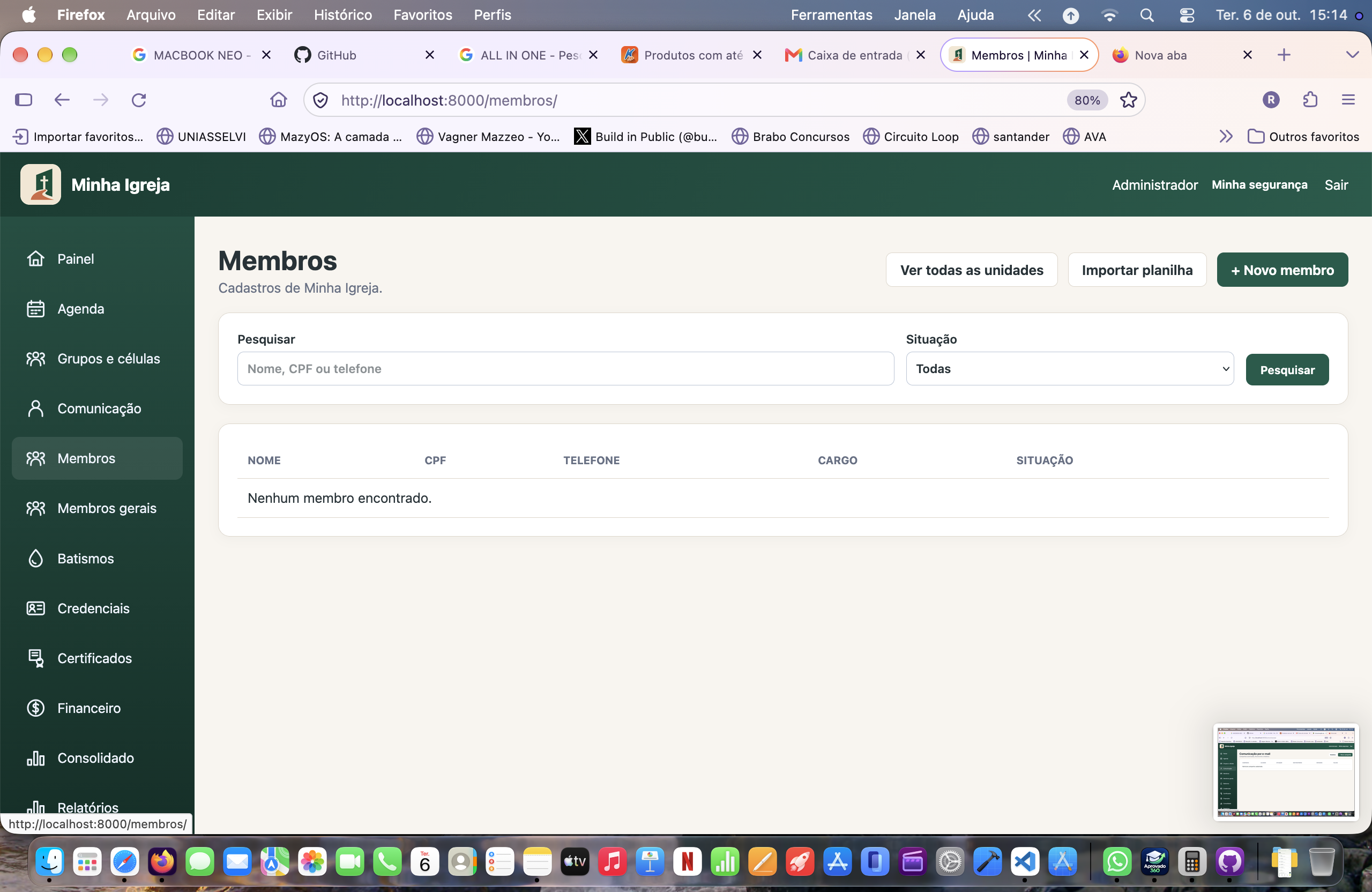Open the UNIASSELVI bookmark
This screenshot has width=1372, height=892.
click(201, 137)
